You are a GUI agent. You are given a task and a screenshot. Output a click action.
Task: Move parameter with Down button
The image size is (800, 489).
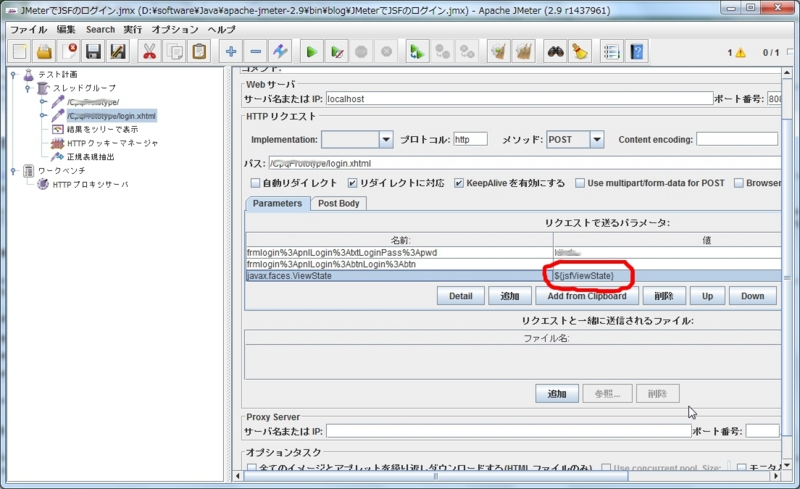[753, 296]
